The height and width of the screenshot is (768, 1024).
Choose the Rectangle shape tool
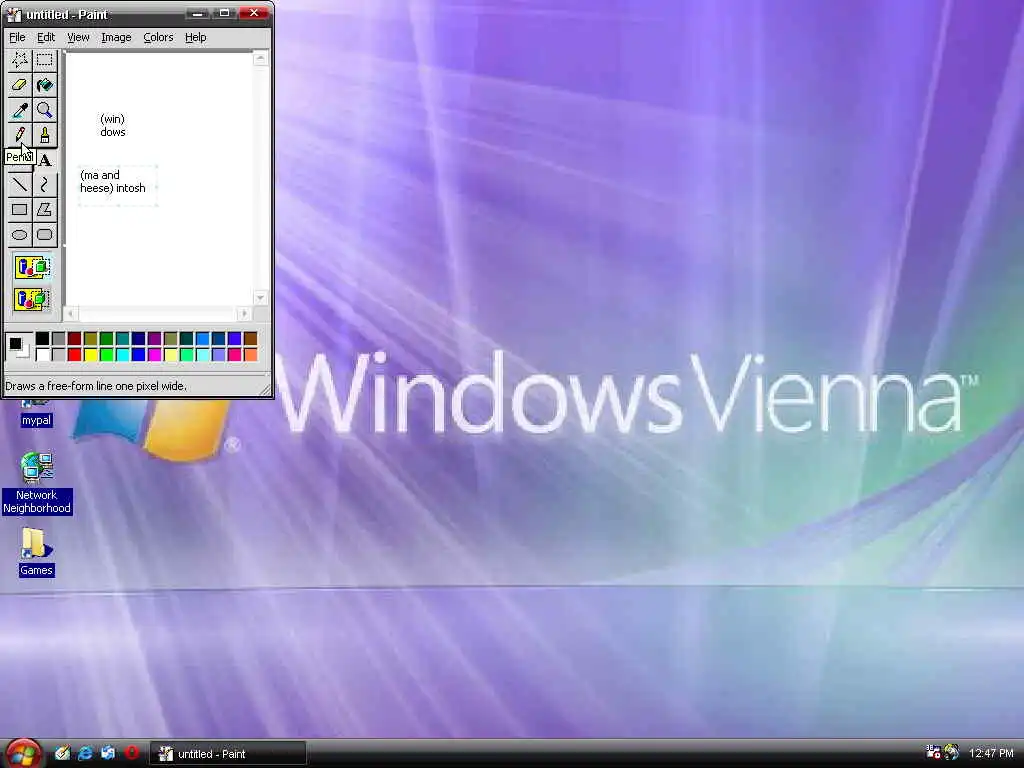[x=20, y=210]
